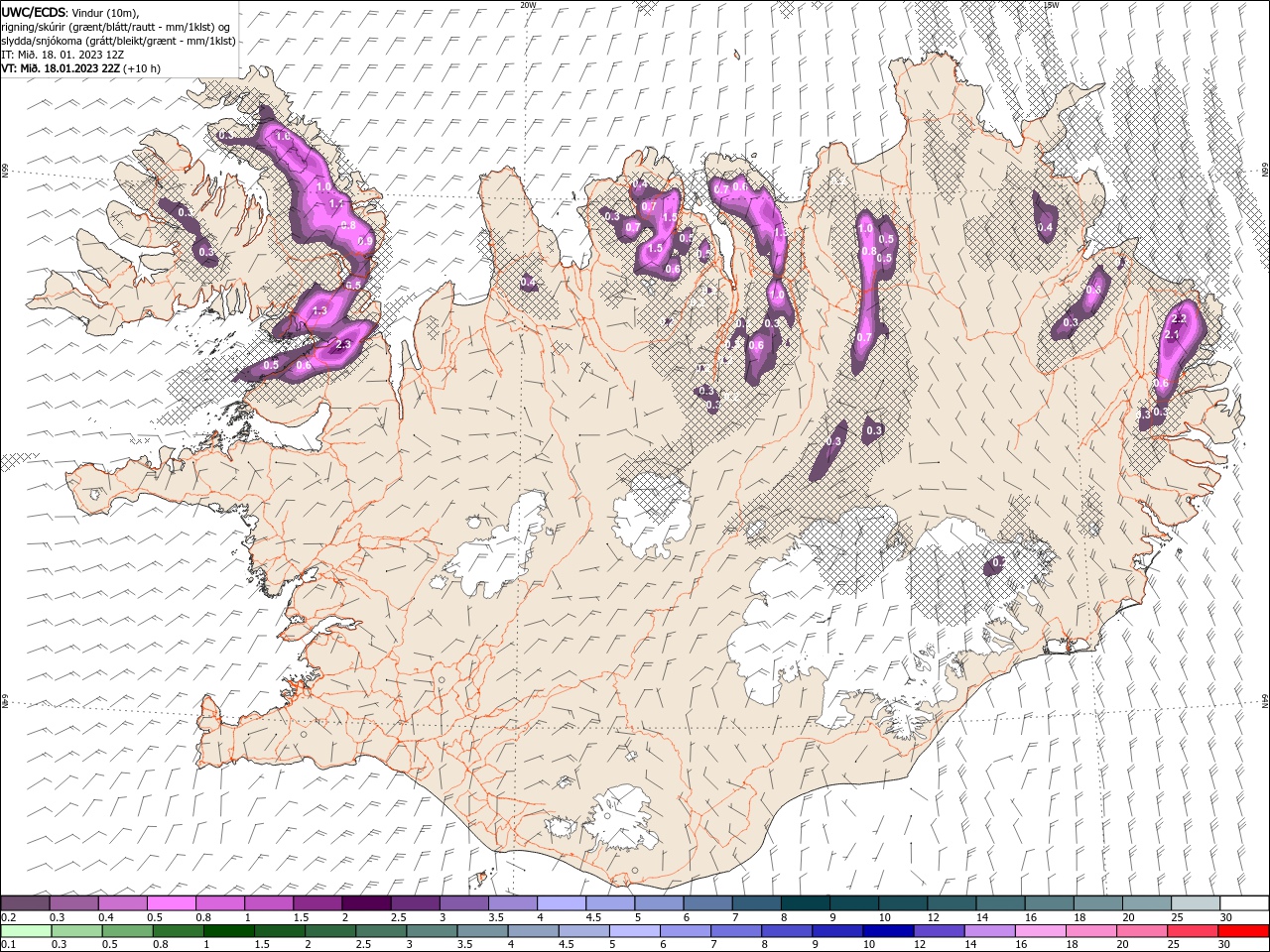Pick the lower legend swatch between 7 and 8
Viewport: 1270px width, 952px height.
pos(735,931)
